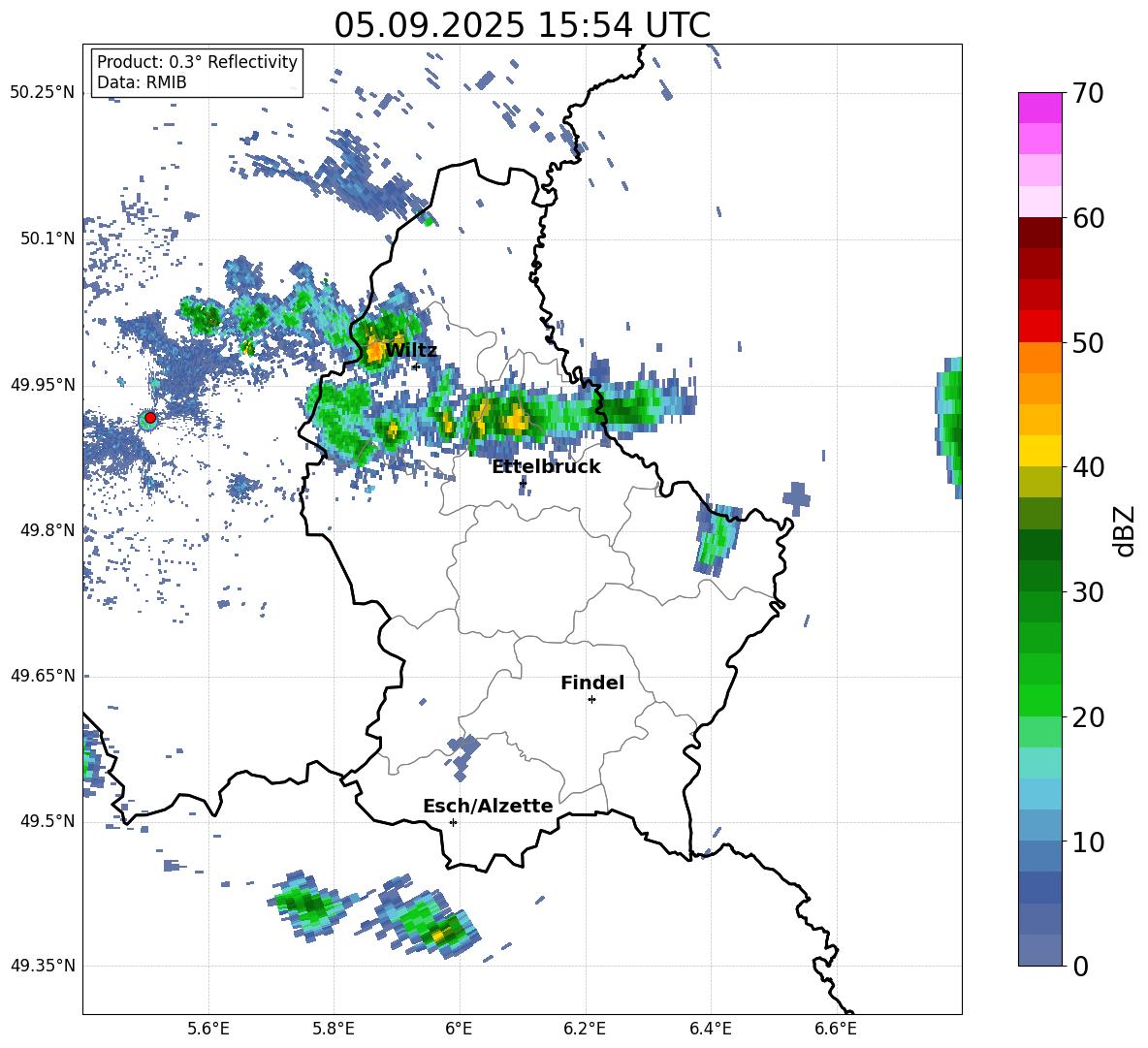Click the Product: 0.3° Reflectivity text
1148x1048 pixels.
tap(197, 61)
